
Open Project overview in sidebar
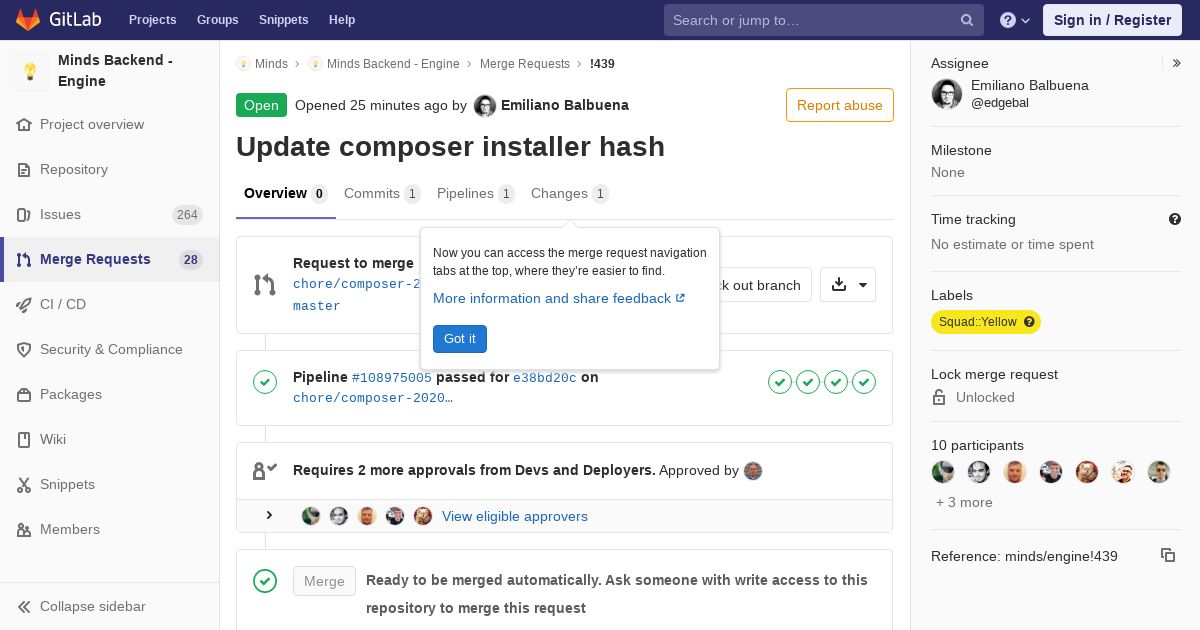[x=110, y=125]
